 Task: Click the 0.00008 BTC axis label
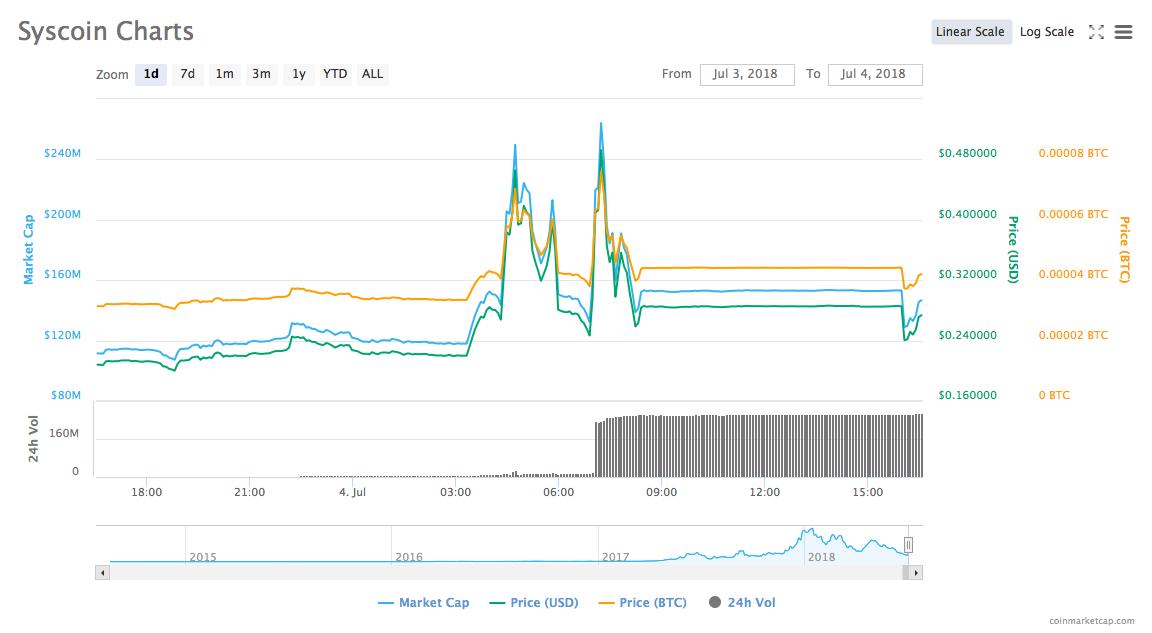pos(1073,153)
